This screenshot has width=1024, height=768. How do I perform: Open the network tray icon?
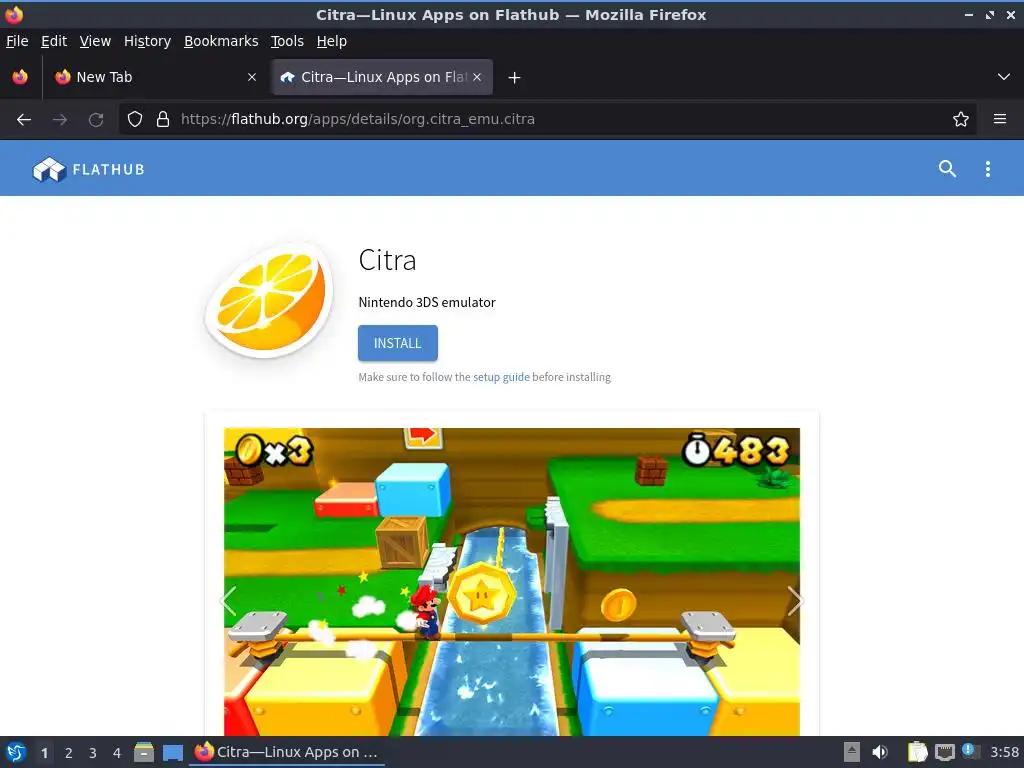944,752
